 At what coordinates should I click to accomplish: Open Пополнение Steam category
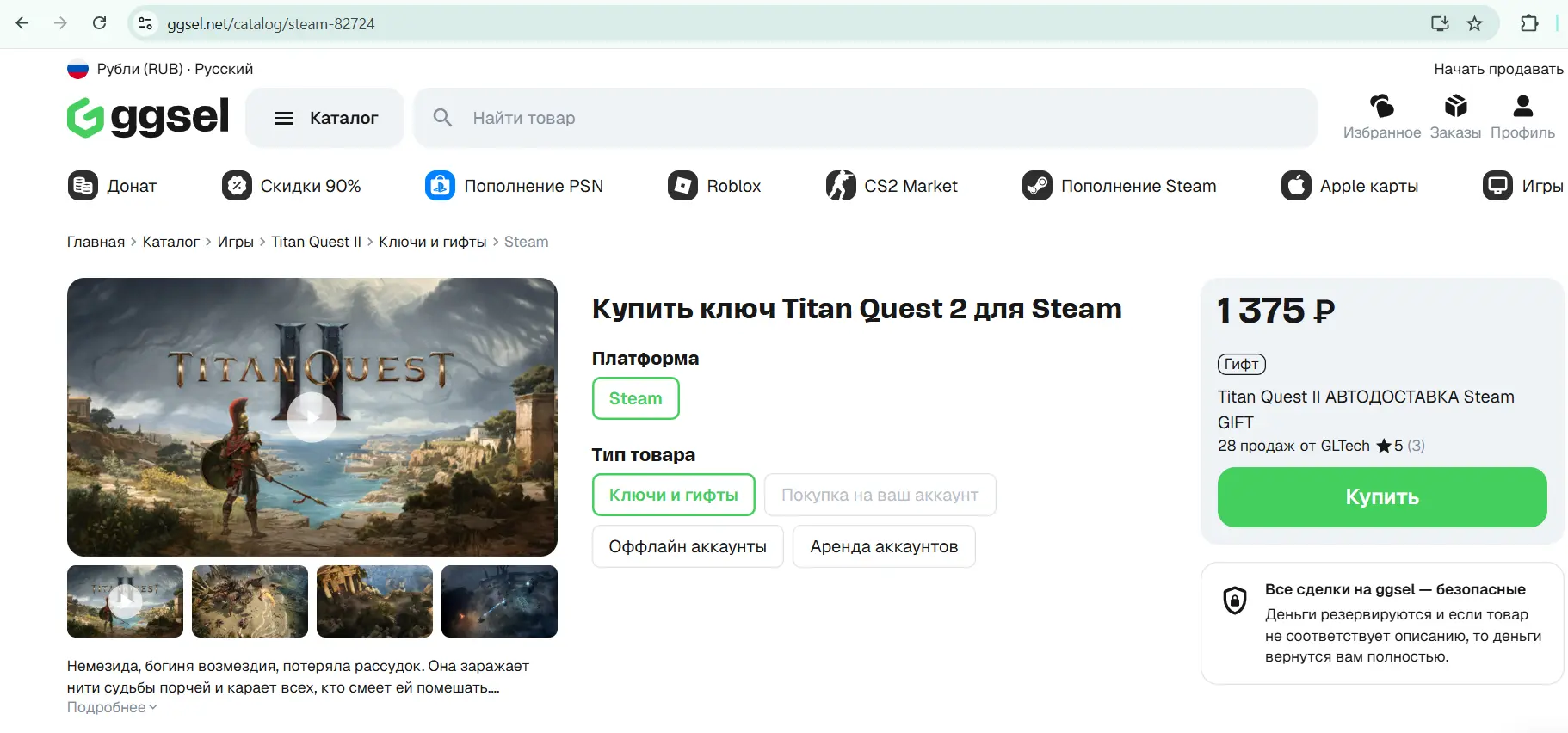pyautogui.click(x=1120, y=186)
